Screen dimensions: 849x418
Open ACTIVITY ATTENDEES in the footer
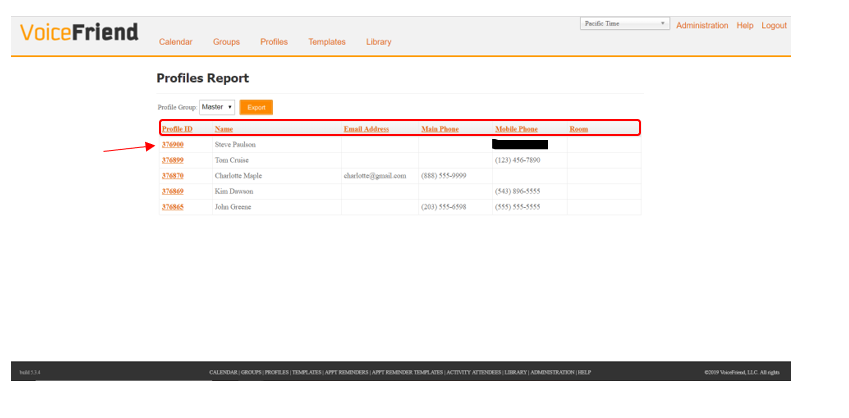click(474, 373)
